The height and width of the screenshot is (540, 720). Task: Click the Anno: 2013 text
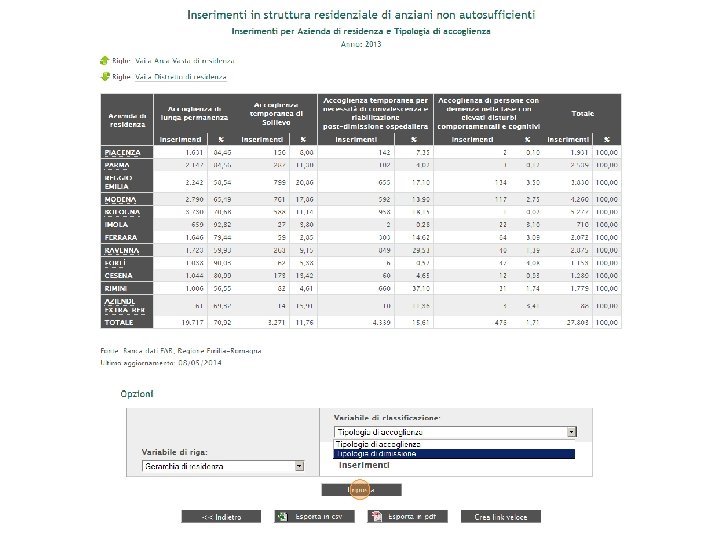(361, 44)
